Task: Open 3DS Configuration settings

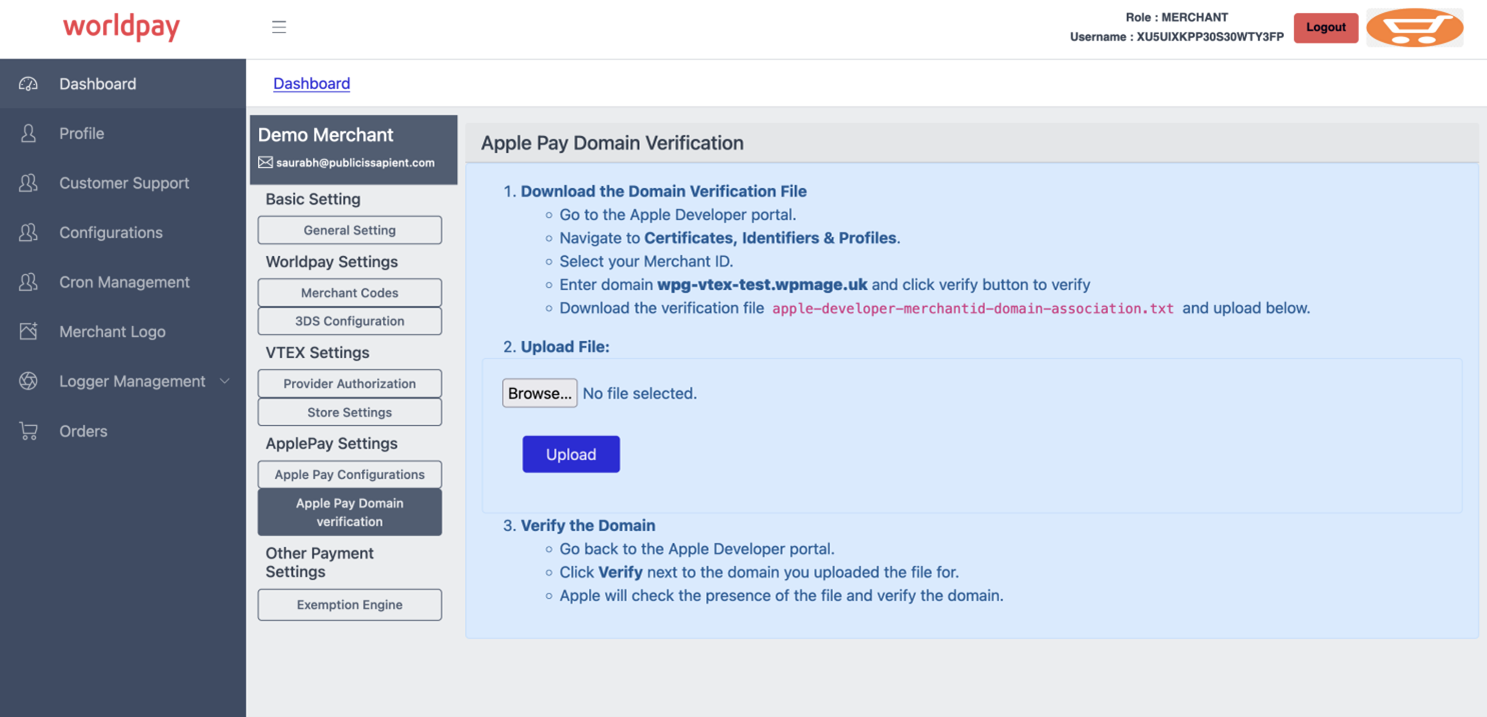Action: point(349,321)
